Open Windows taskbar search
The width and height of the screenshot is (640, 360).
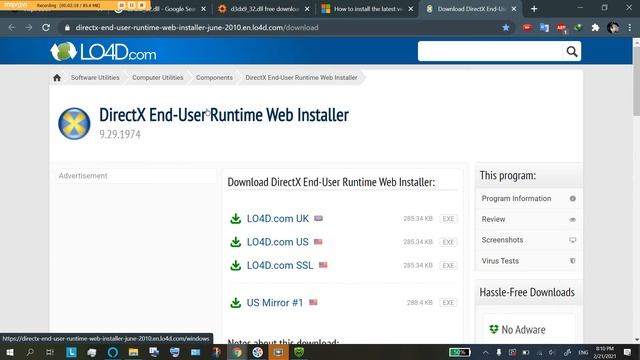(30, 352)
